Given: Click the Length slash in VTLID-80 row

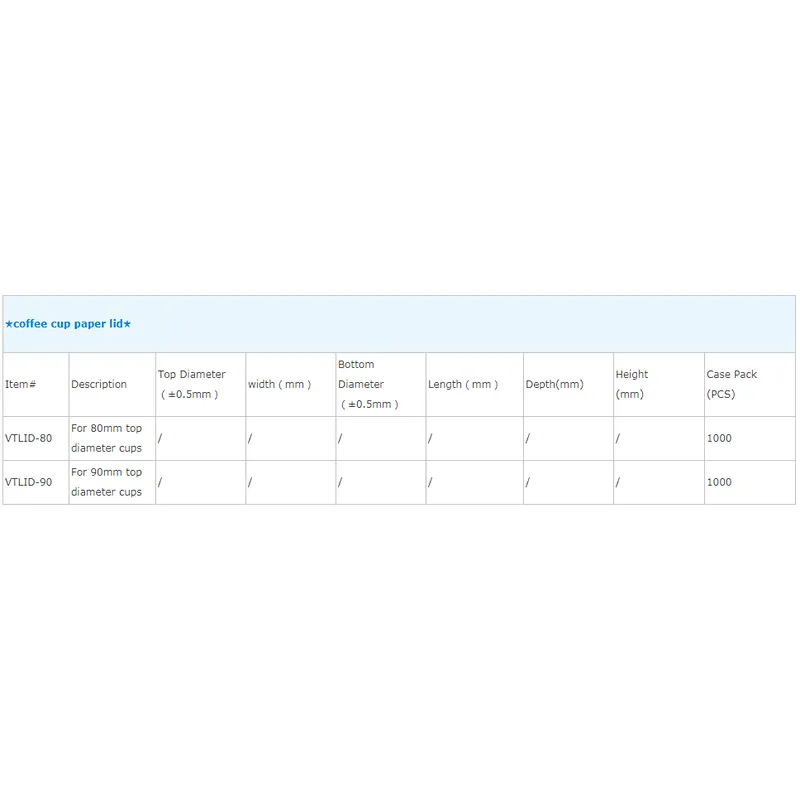Looking at the screenshot, I should [430, 438].
